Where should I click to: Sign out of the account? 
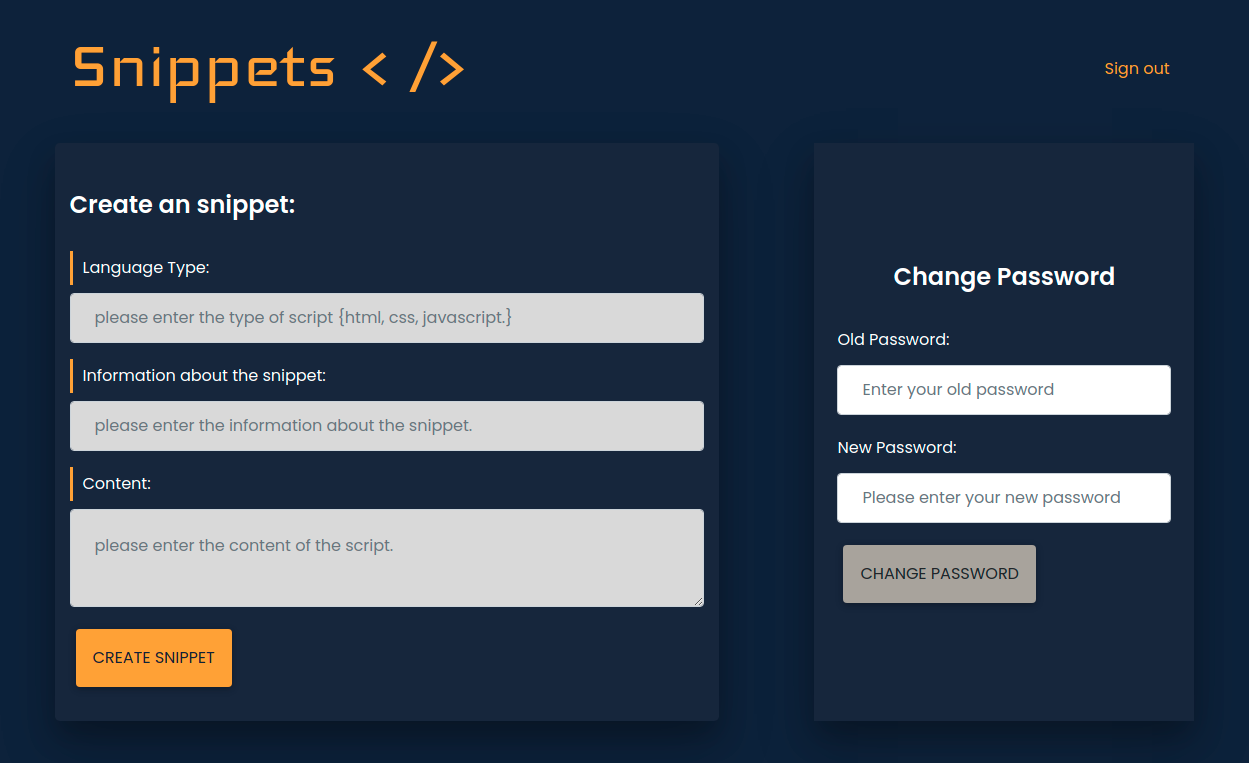click(x=1137, y=68)
